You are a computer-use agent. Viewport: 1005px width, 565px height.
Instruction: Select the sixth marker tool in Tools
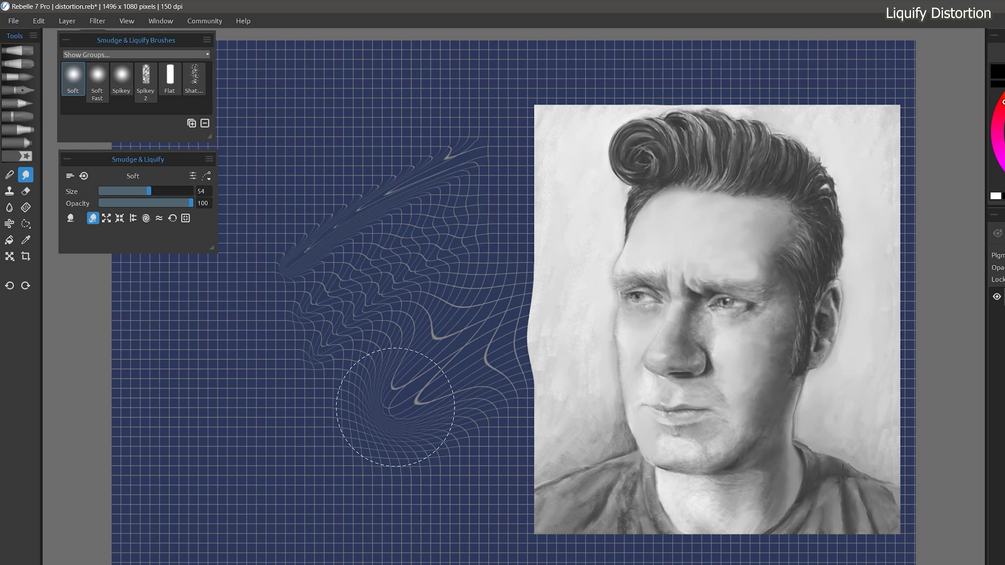coord(18,117)
